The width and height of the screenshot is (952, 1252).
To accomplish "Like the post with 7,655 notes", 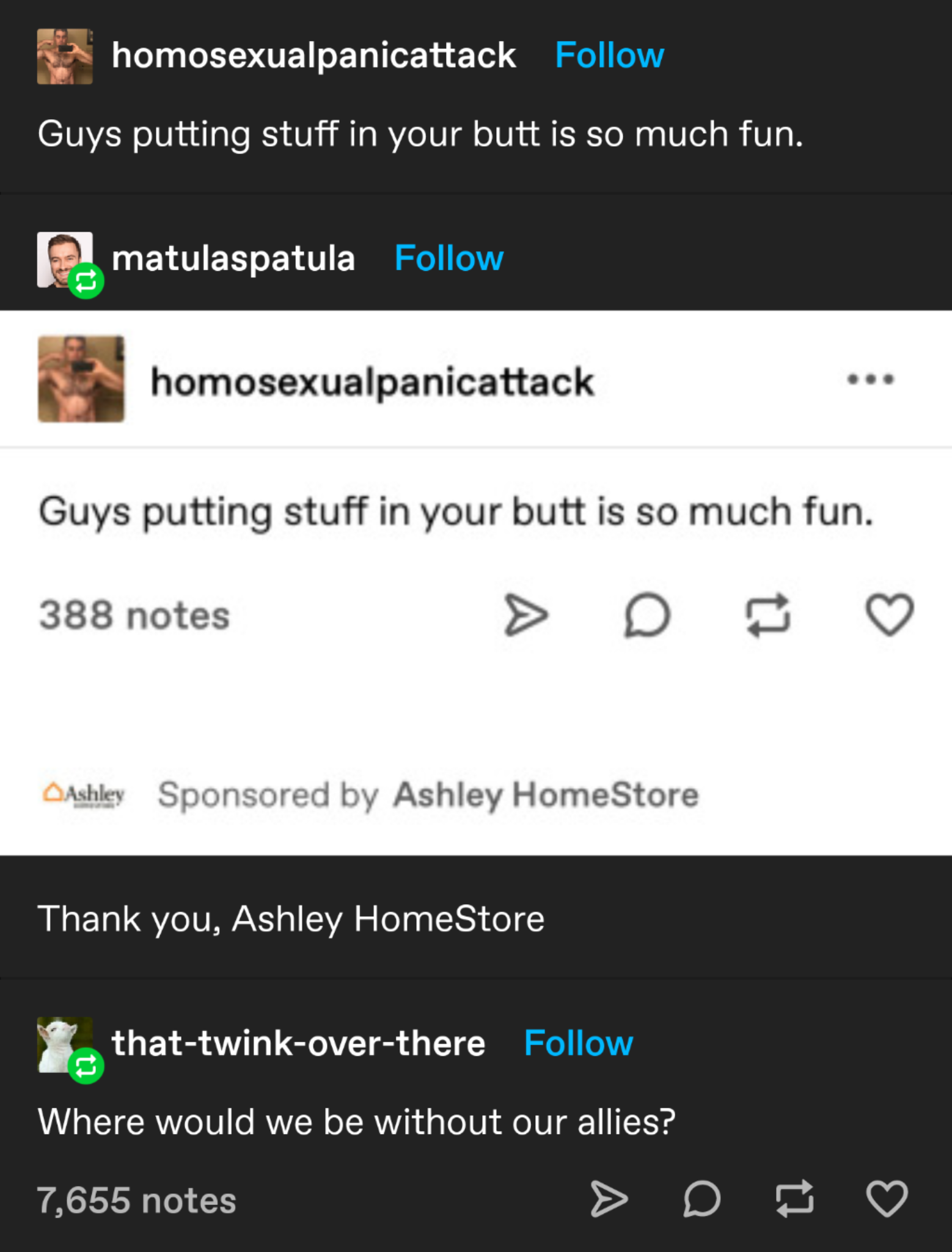I will 887,1198.
